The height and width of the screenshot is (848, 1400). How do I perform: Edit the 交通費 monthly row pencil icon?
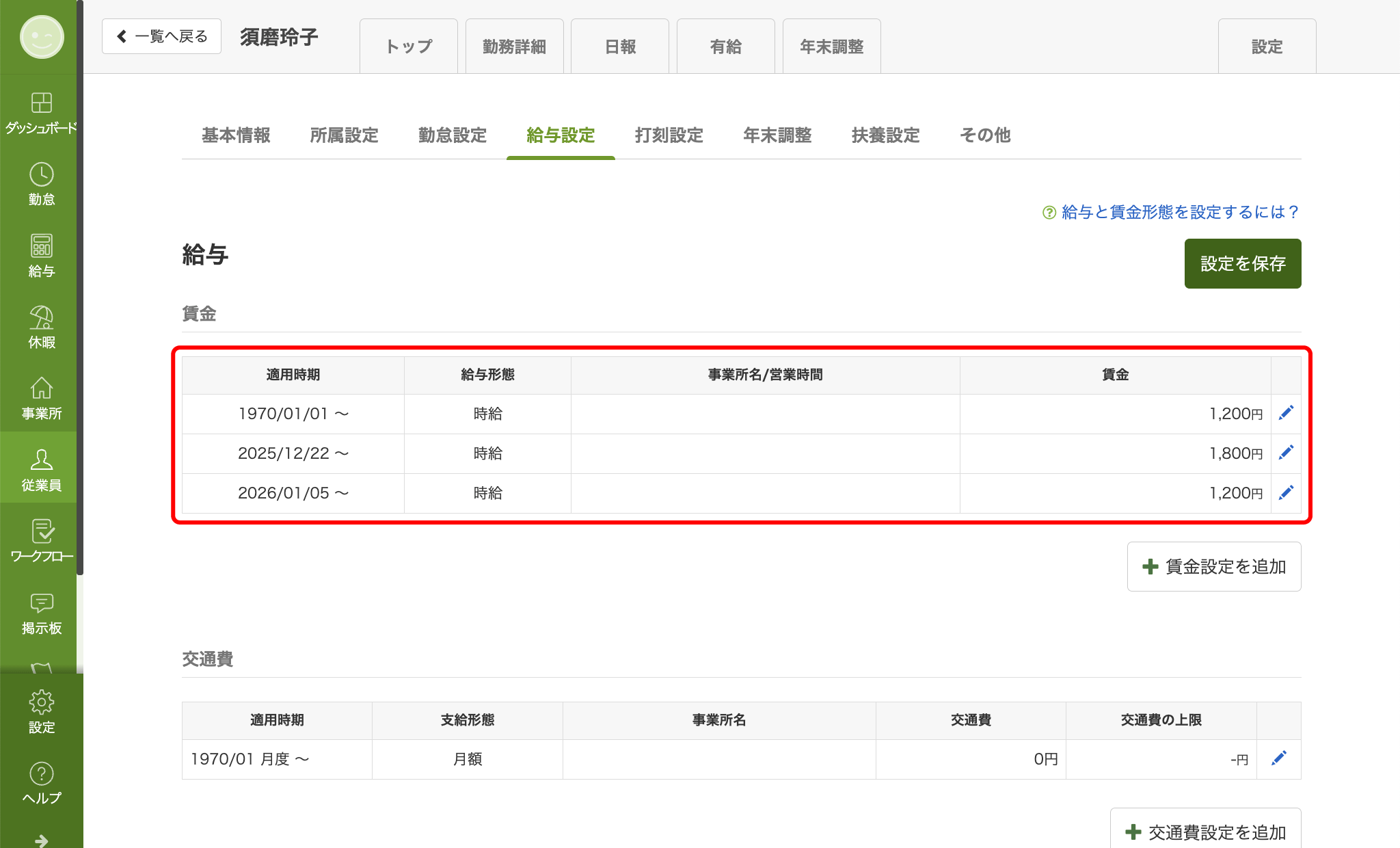[1278, 758]
